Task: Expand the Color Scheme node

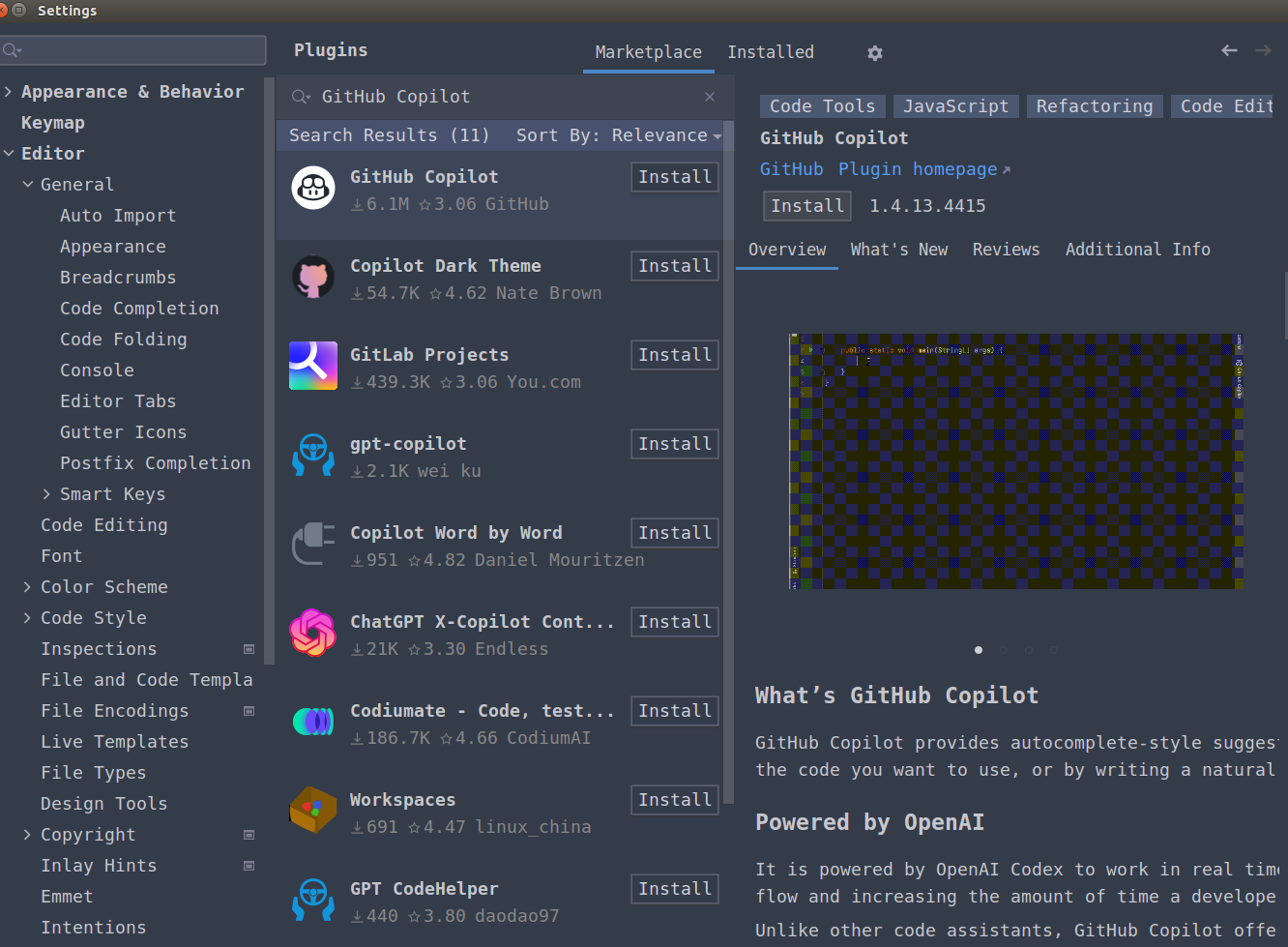Action: 28,587
